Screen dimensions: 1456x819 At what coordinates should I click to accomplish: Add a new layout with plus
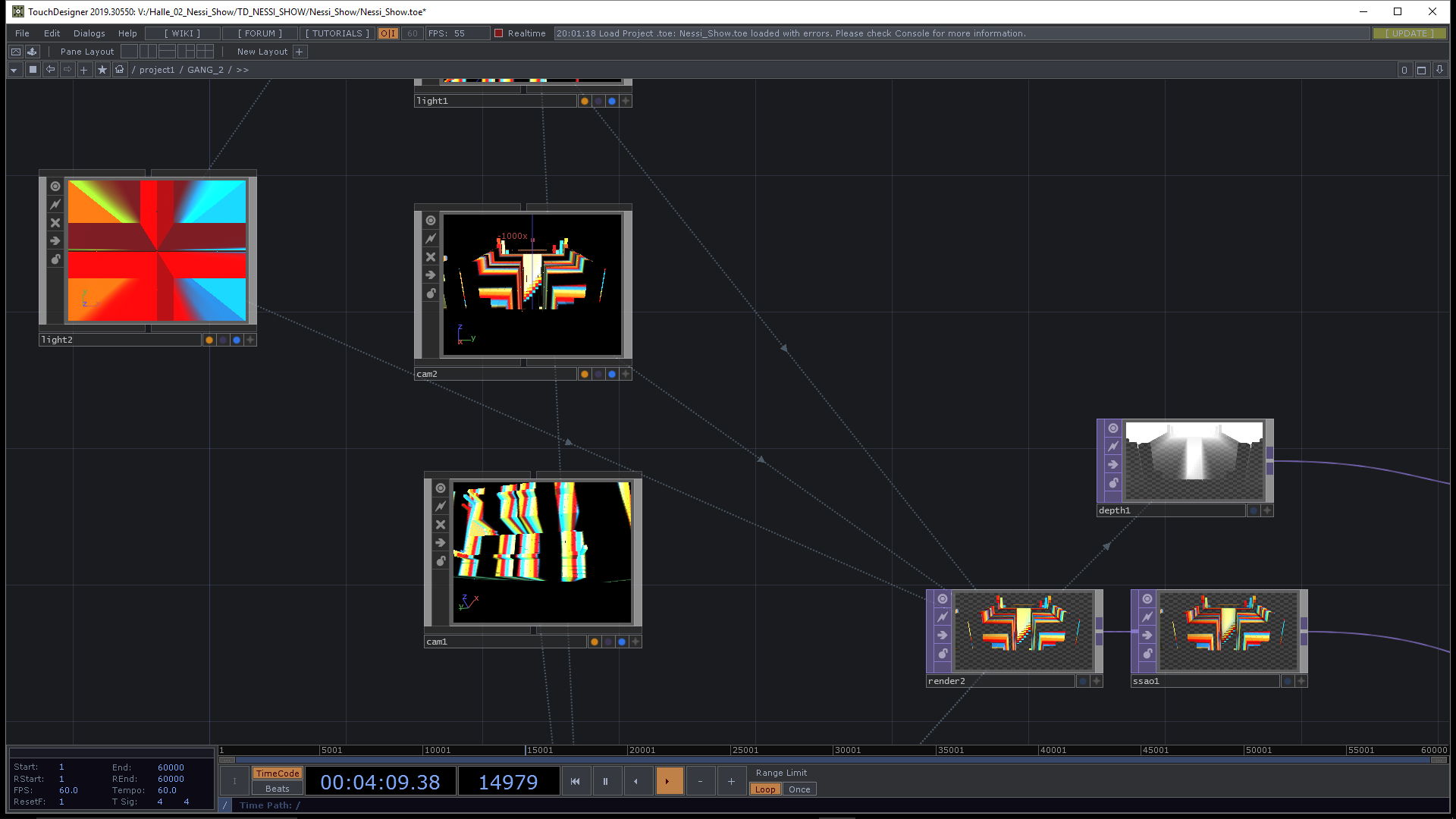(300, 52)
